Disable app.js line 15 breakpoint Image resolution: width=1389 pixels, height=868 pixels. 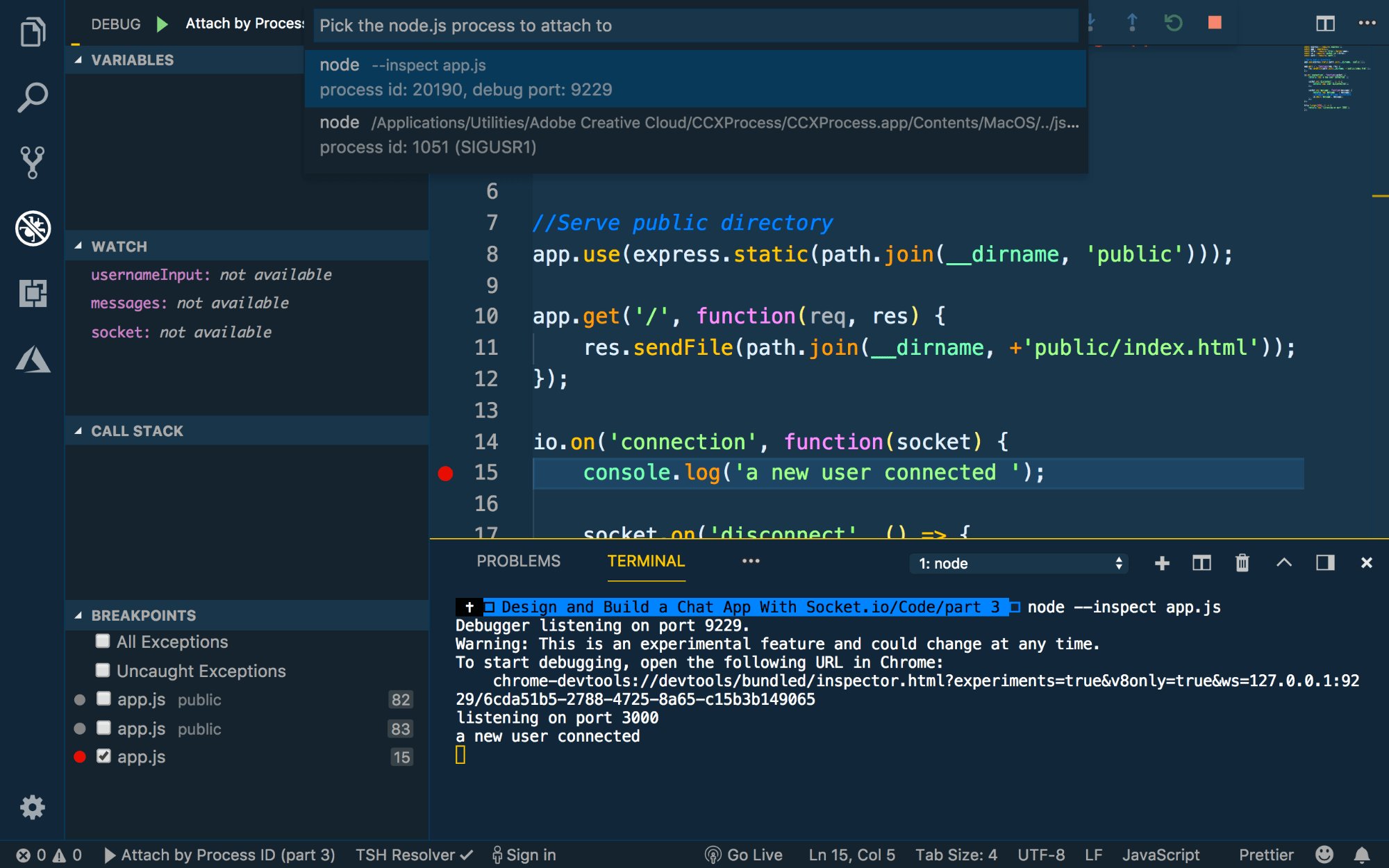[103, 756]
